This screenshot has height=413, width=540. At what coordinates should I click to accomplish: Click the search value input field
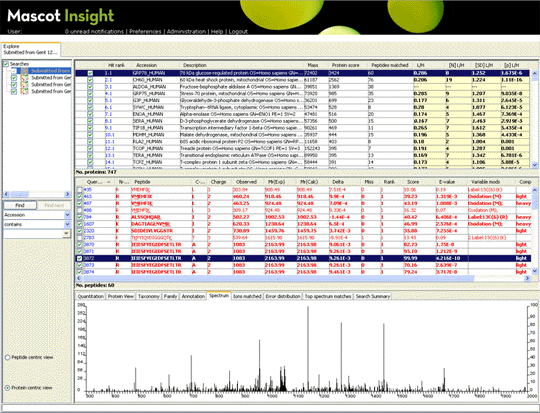pos(33,234)
